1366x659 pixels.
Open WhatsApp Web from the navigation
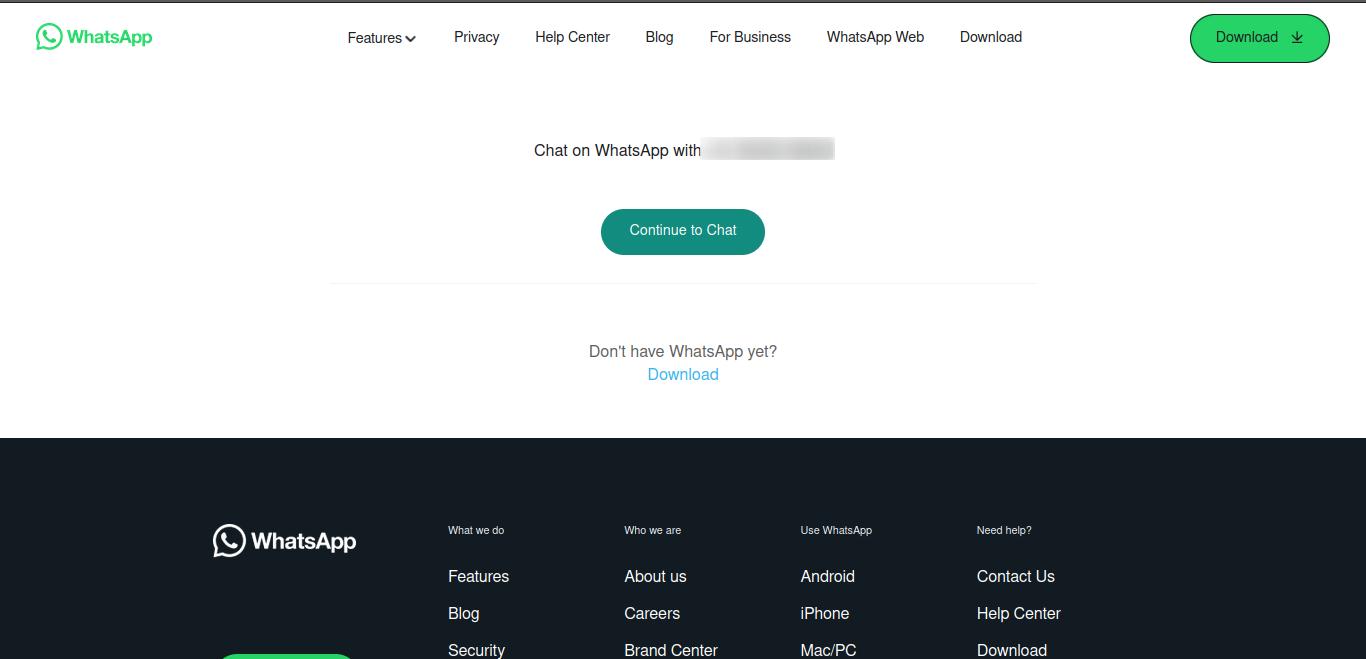(x=875, y=37)
